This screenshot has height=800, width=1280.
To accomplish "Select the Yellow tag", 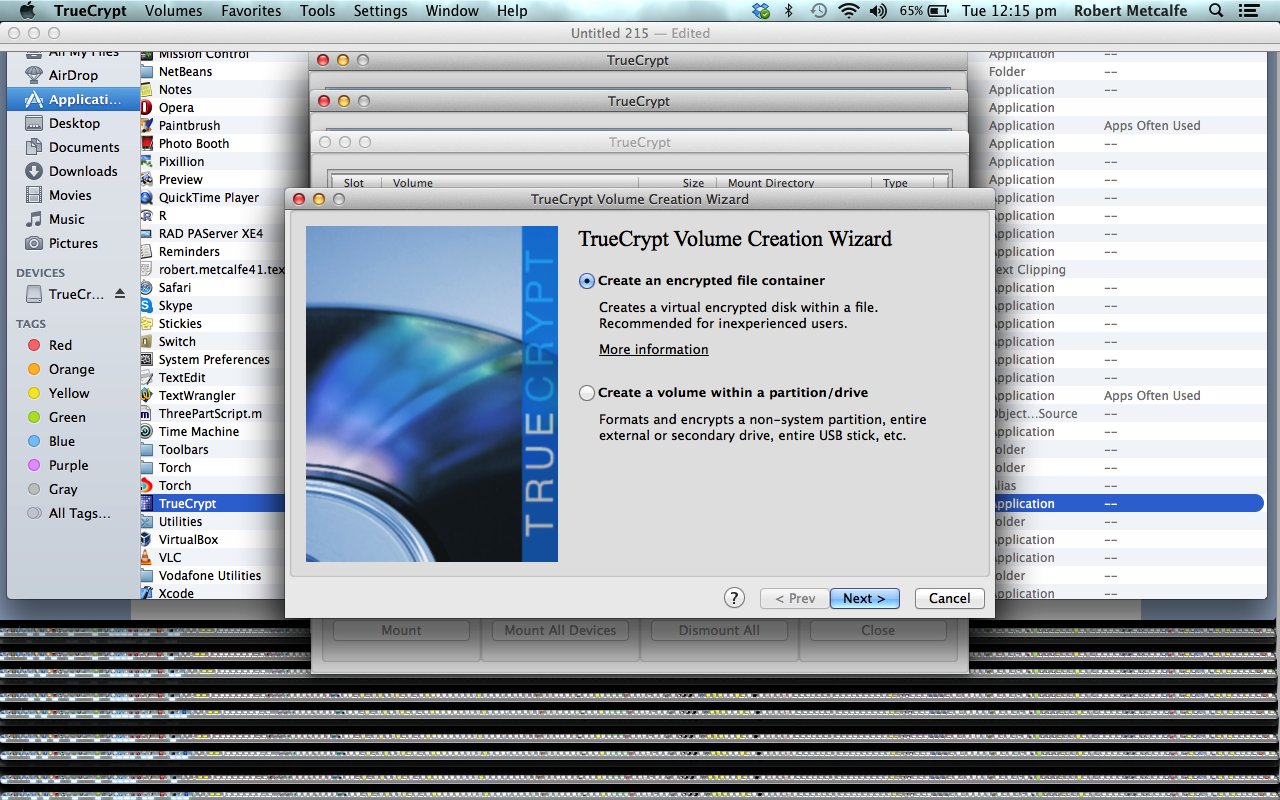I will (x=69, y=393).
